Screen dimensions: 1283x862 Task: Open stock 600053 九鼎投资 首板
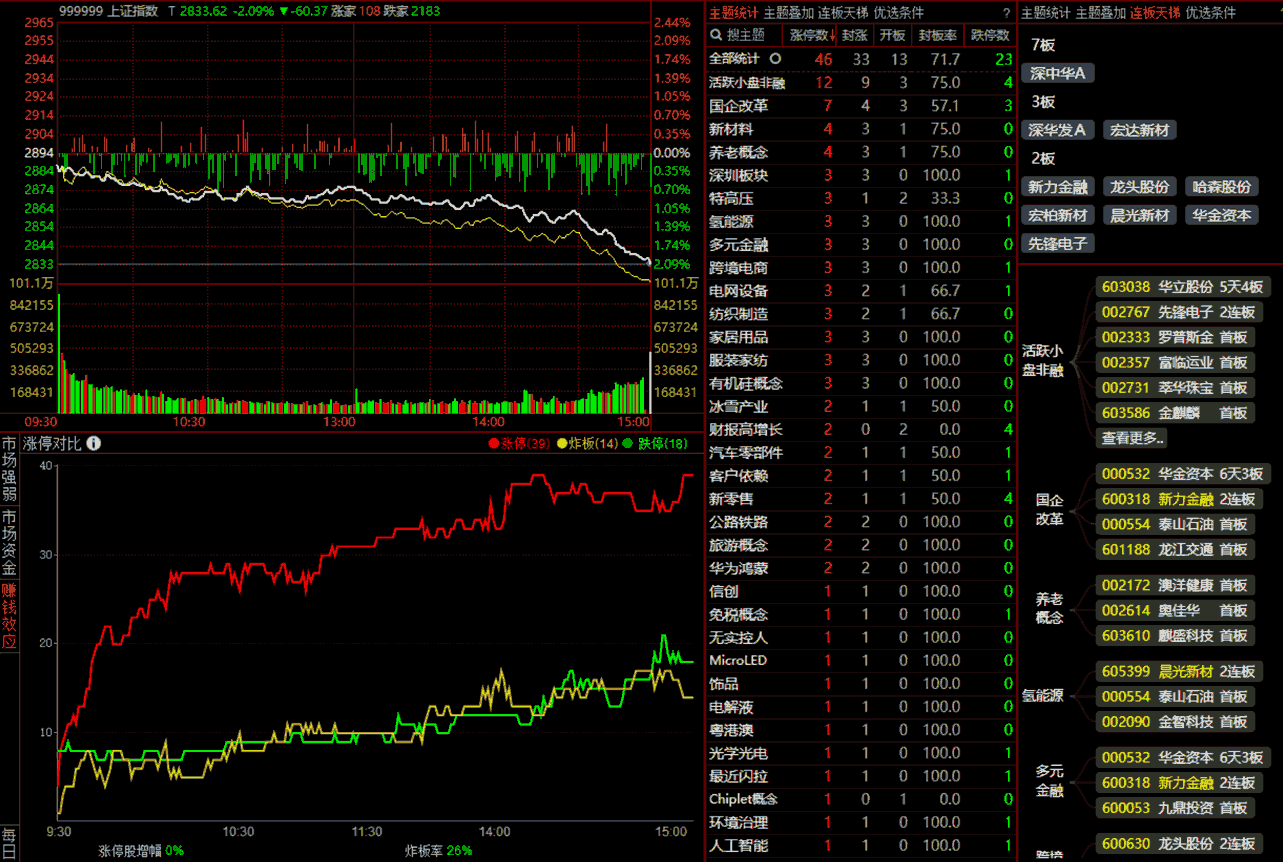pyautogui.click(x=1176, y=807)
